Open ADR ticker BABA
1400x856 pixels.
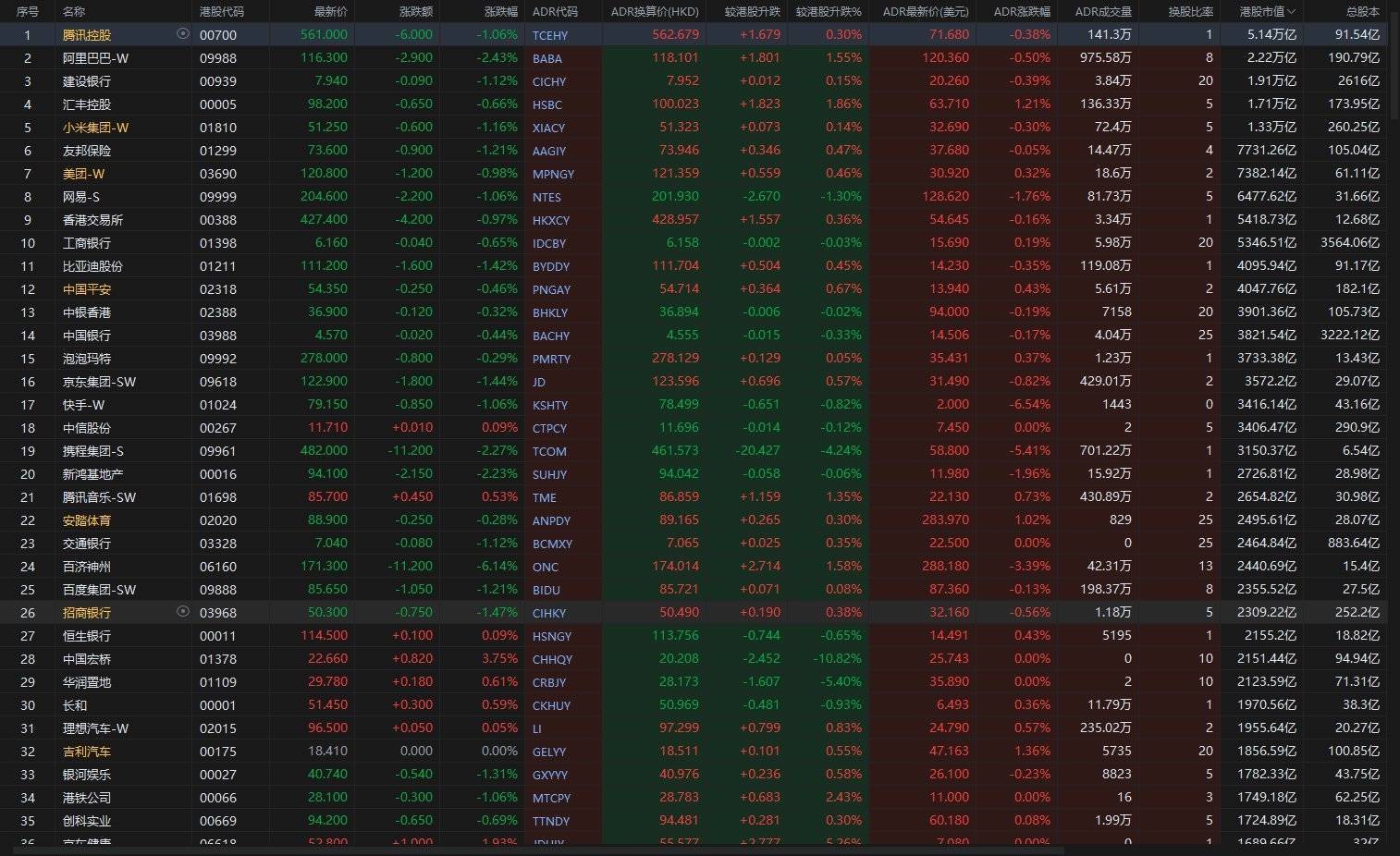click(546, 58)
